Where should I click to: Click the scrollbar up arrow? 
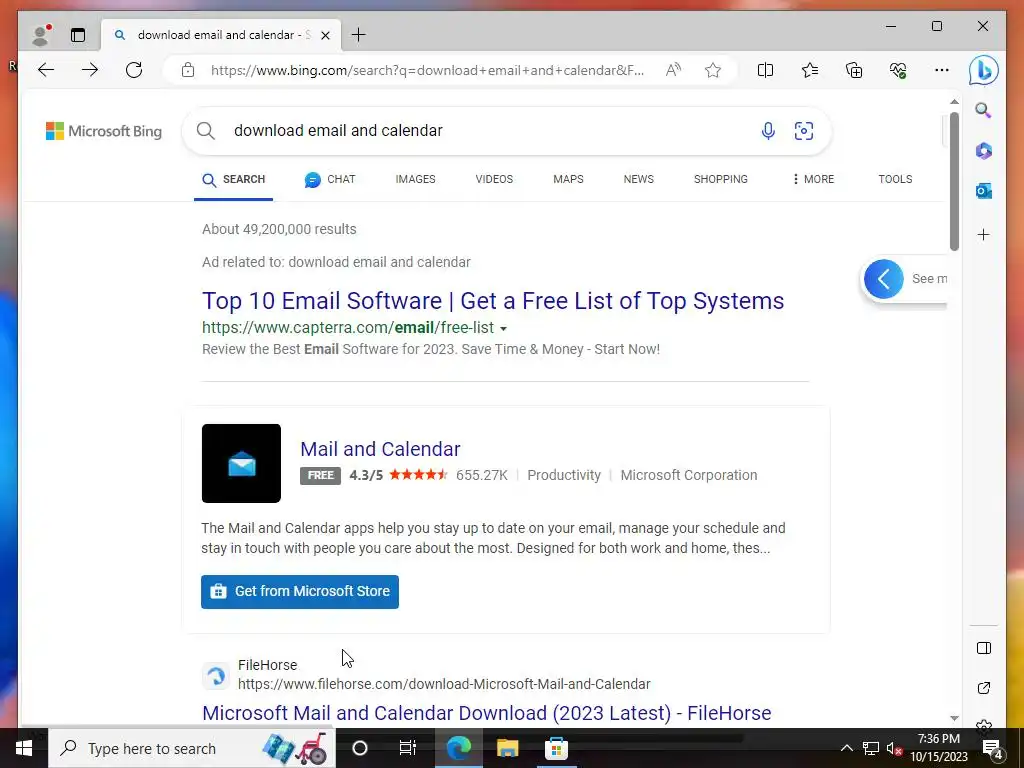tap(954, 102)
